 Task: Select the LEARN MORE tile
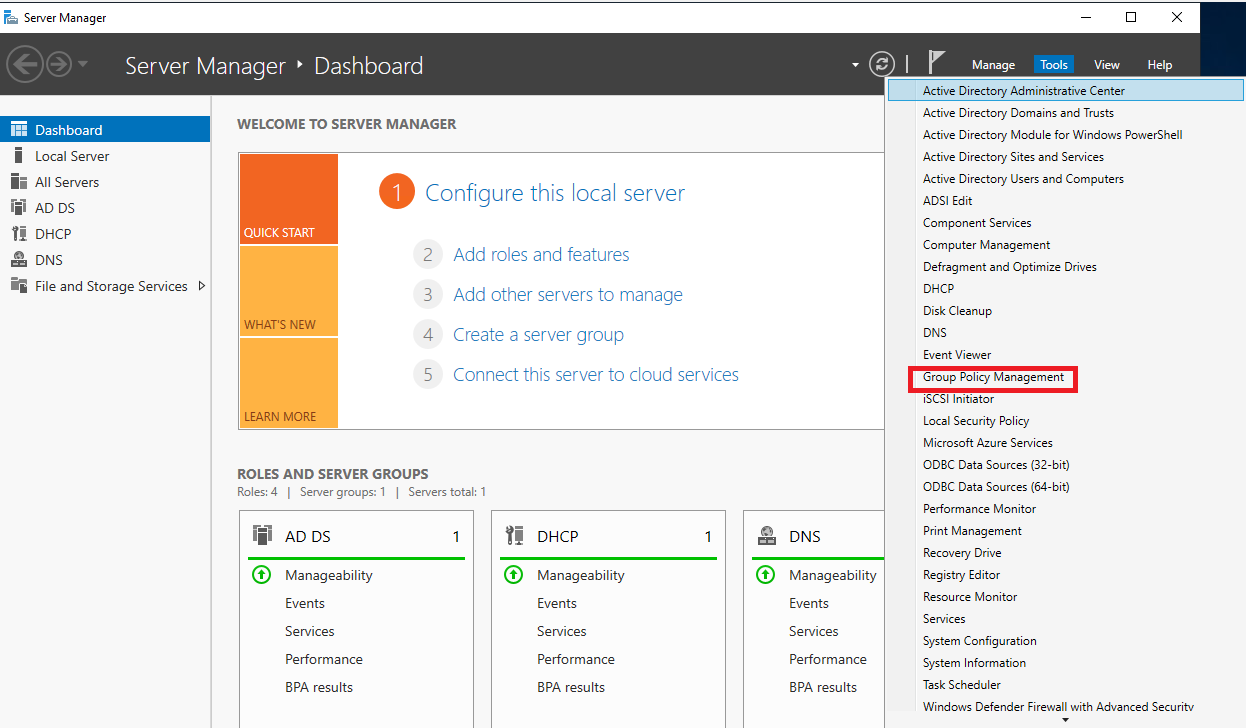click(x=288, y=383)
